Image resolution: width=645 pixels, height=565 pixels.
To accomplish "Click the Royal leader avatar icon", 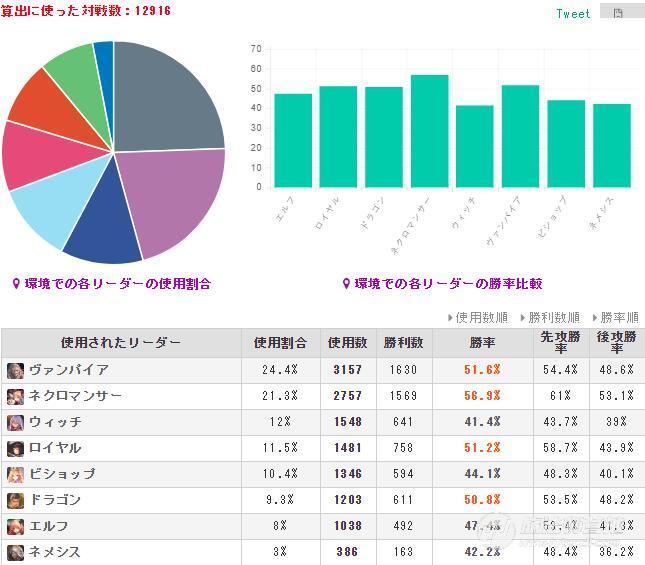I will pos(15,448).
